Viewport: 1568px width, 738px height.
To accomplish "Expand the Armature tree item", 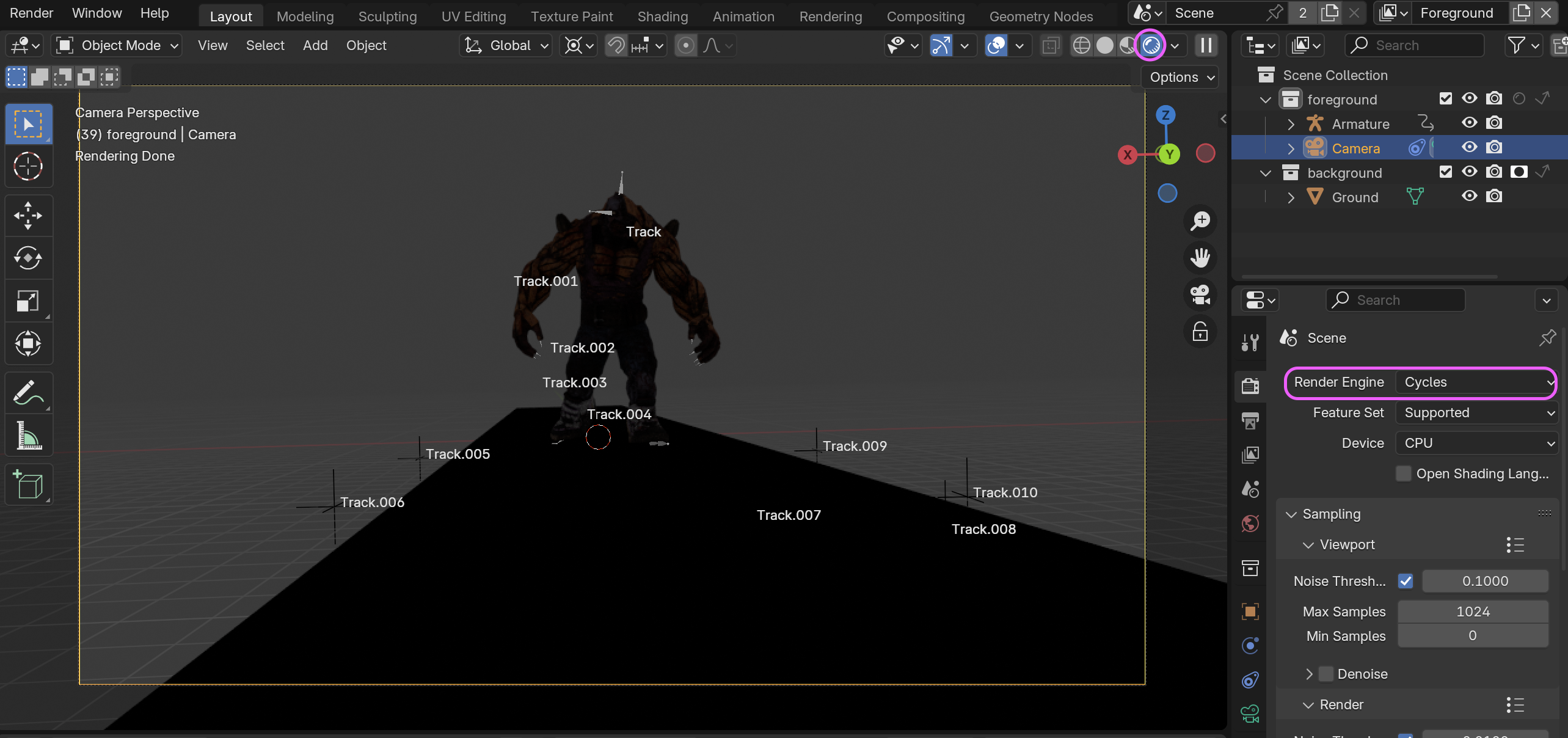I will pos(1291,124).
